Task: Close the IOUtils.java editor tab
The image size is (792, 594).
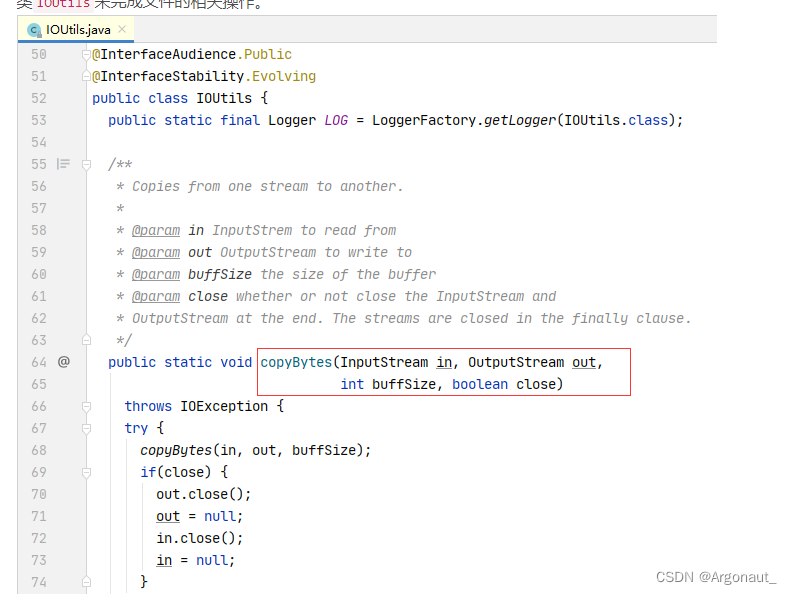Action: click(123, 30)
